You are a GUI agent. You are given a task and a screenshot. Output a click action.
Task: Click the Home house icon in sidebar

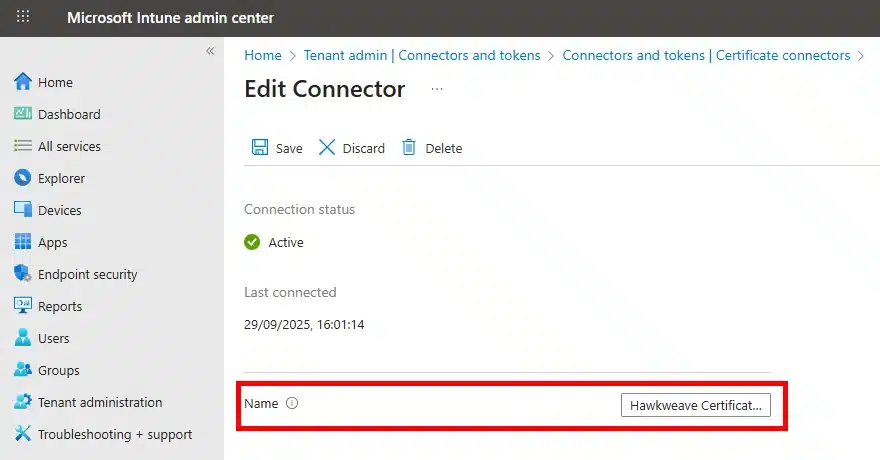[23, 82]
